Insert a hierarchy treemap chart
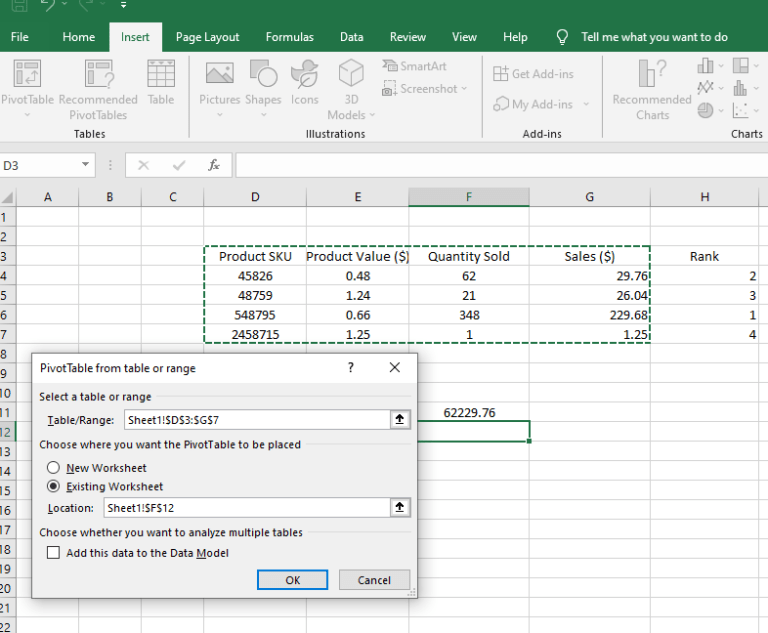The image size is (768, 633). (x=741, y=65)
